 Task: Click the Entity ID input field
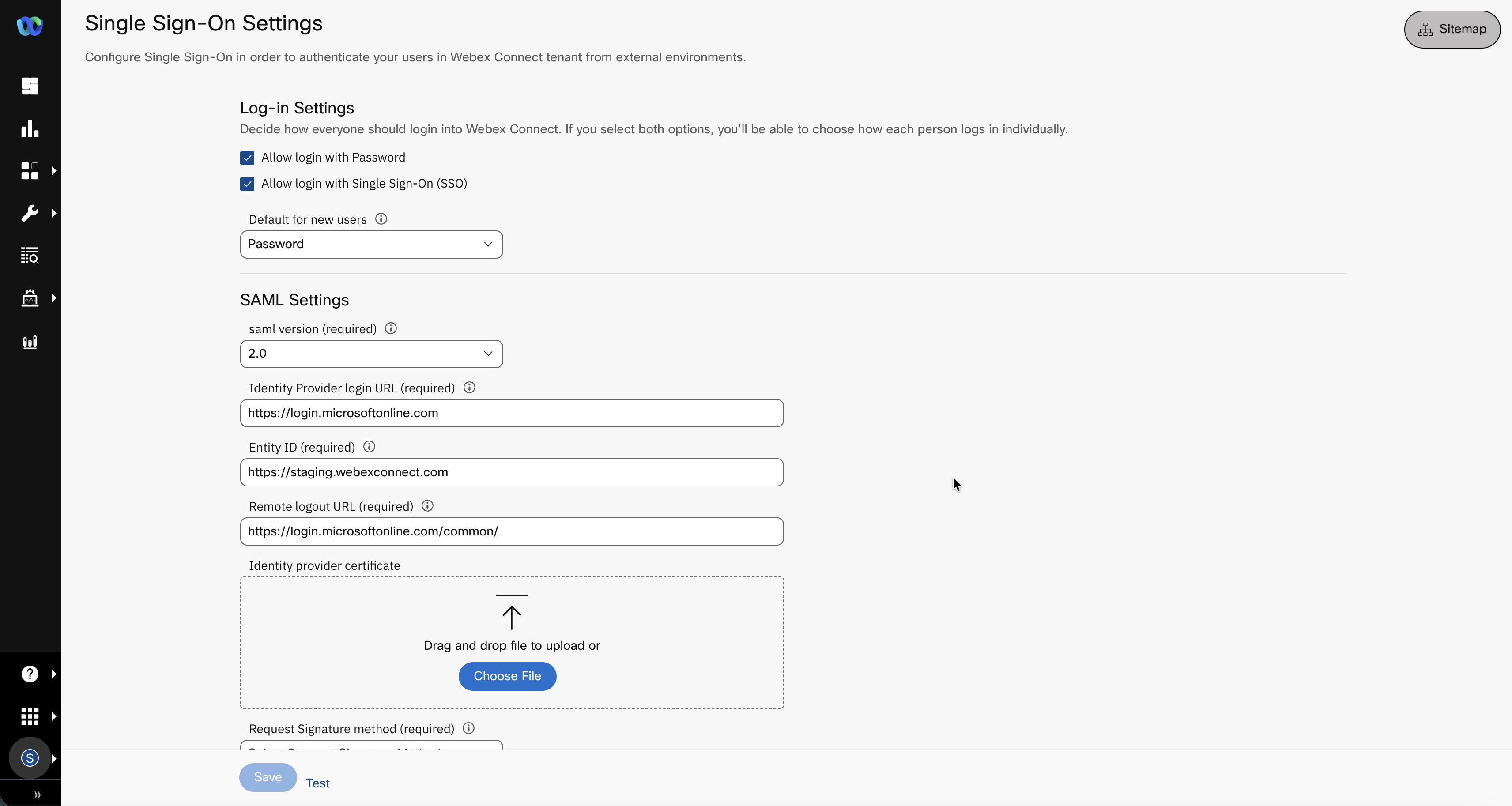pyautogui.click(x=512, y=473)
